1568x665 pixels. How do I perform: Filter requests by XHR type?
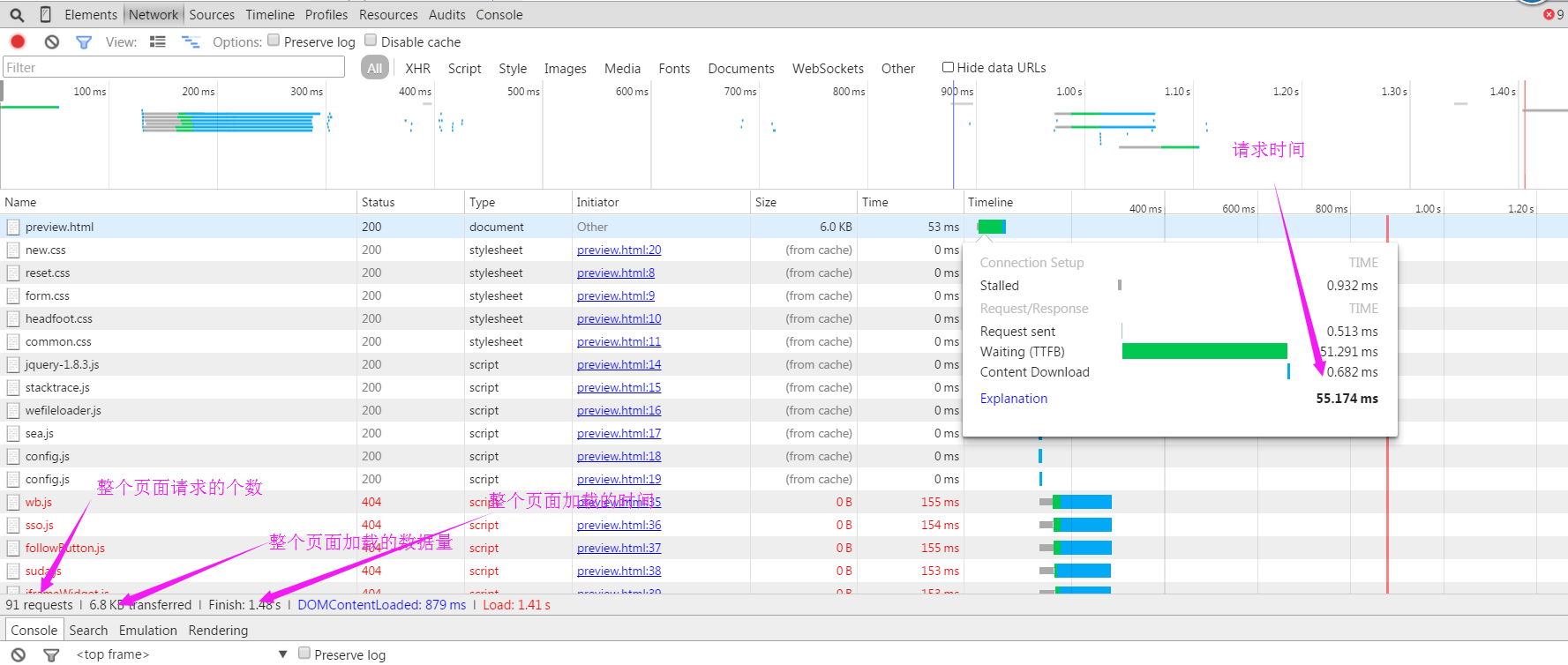click(x=417, y=69)
